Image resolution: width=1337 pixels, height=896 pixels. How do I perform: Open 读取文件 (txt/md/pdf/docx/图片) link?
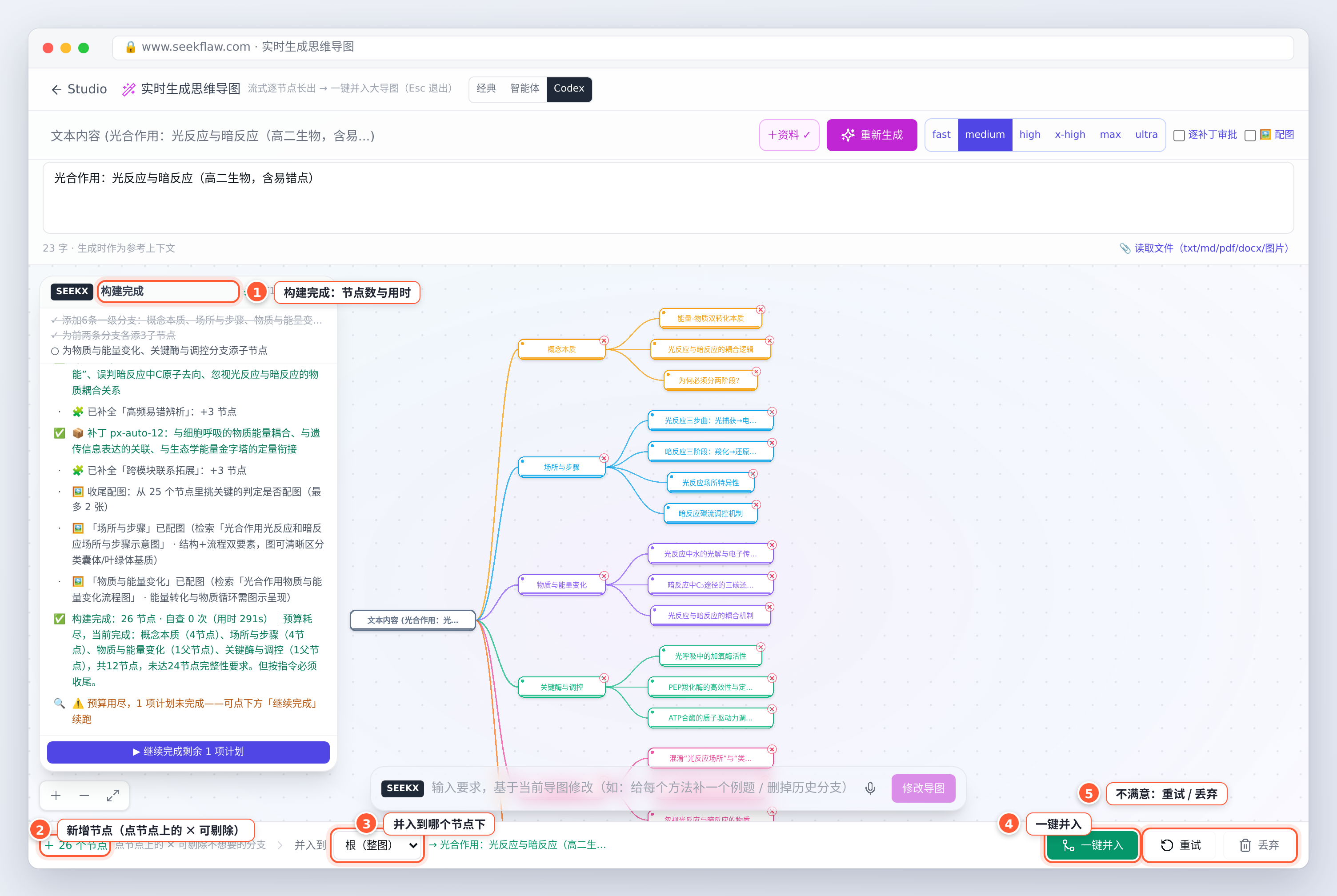tap(1205, 248)
